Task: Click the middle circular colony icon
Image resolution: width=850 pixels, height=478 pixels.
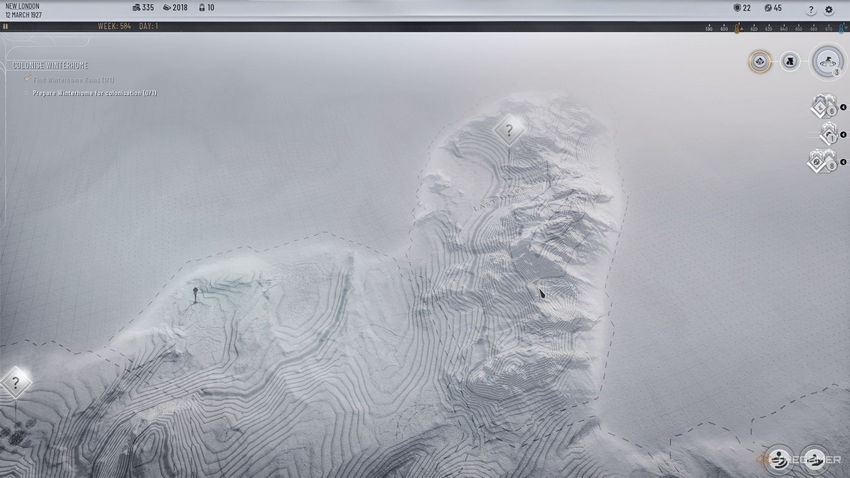Action: coord(790,61)
